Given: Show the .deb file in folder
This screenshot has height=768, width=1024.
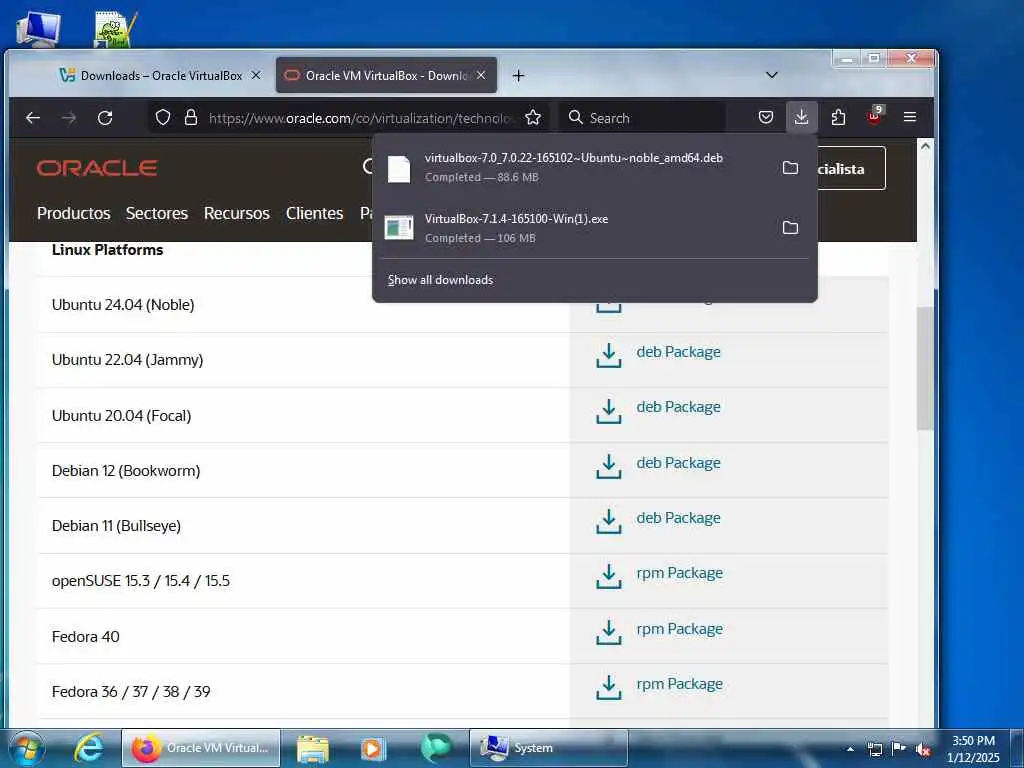Looking at the screenshot, I should (790, 168).
